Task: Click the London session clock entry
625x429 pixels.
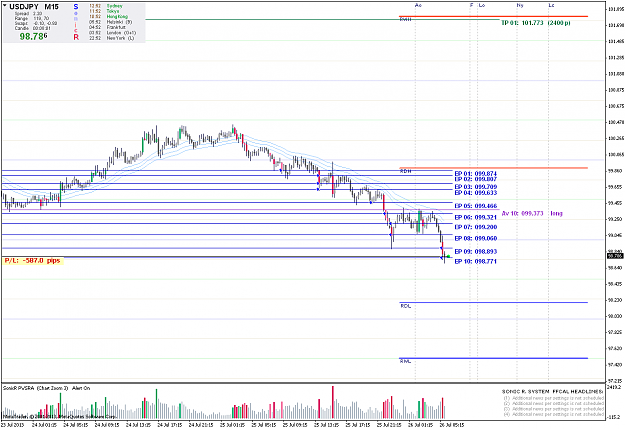Action: pos(112,33)
